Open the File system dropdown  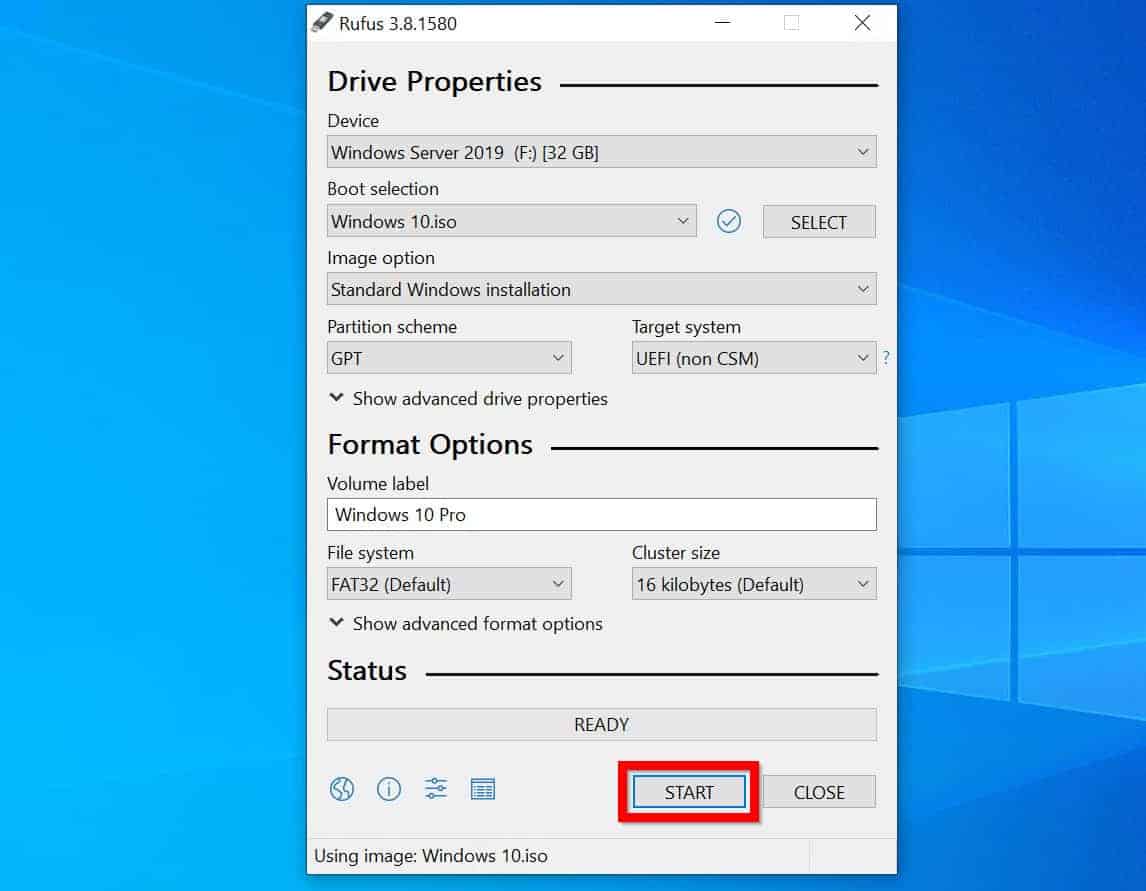point(558,583)
